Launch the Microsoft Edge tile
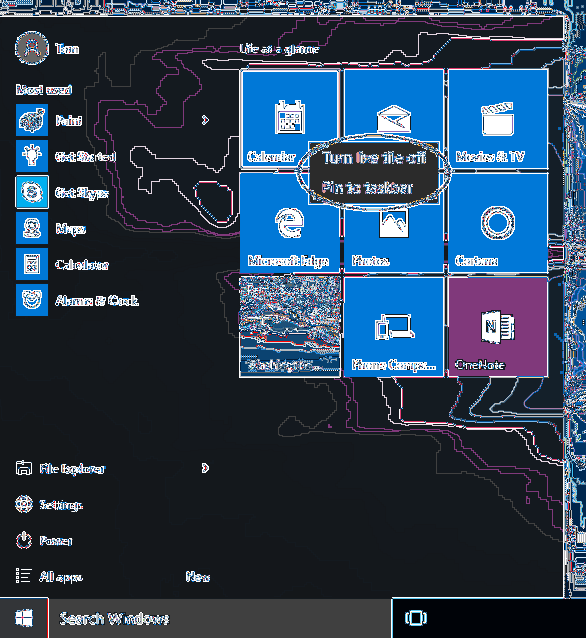The image size is (586, 638). (x=289, y=223)
